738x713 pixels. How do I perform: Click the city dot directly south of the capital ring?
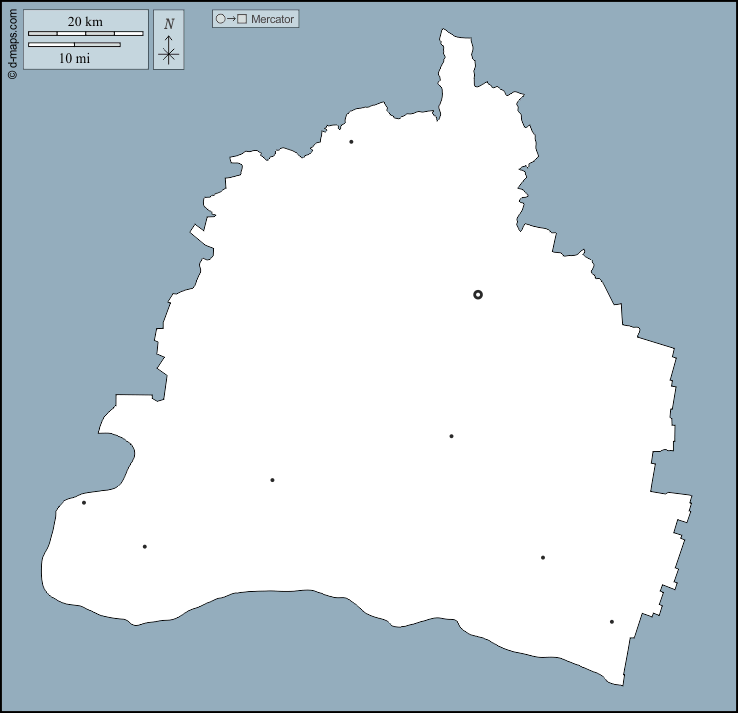[x=451, y=436]
